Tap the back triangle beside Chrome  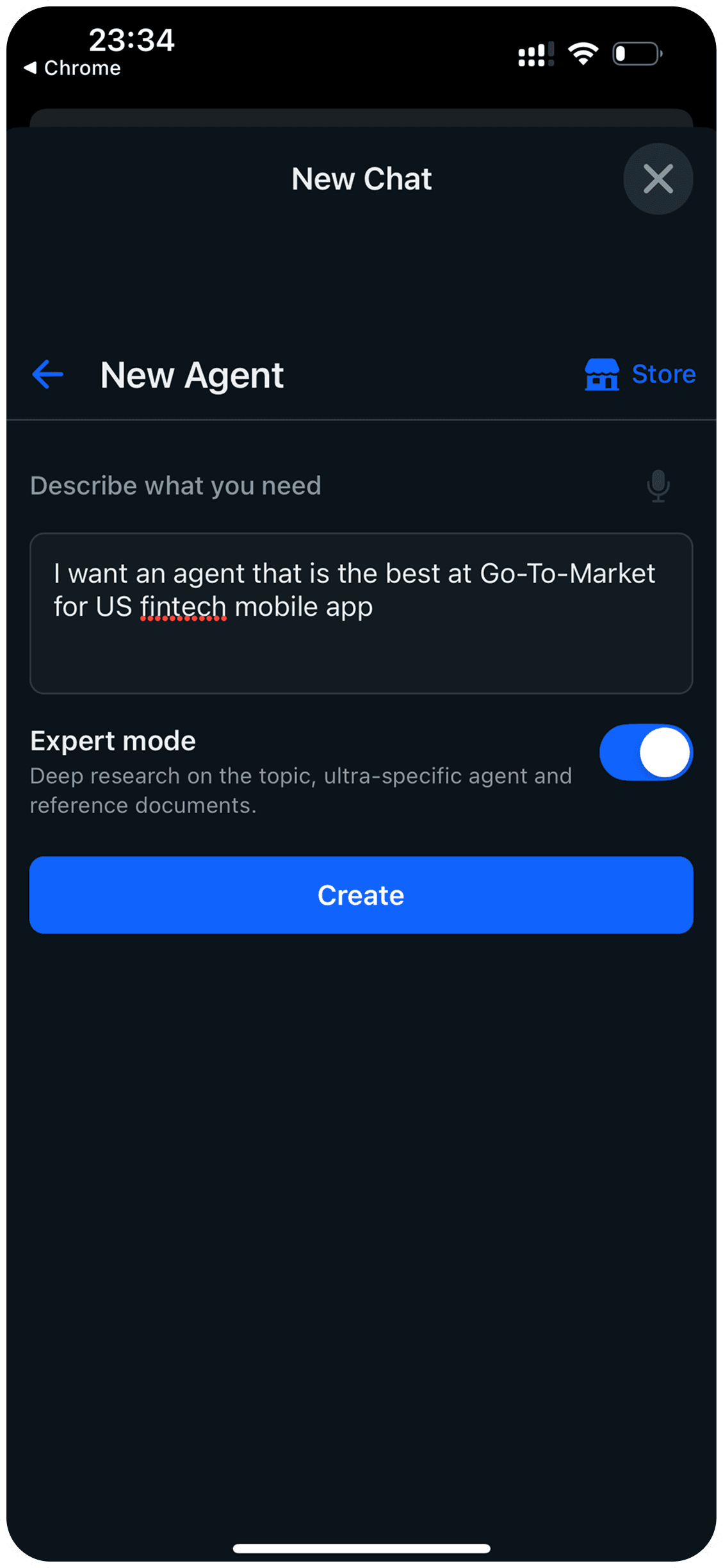30,67
